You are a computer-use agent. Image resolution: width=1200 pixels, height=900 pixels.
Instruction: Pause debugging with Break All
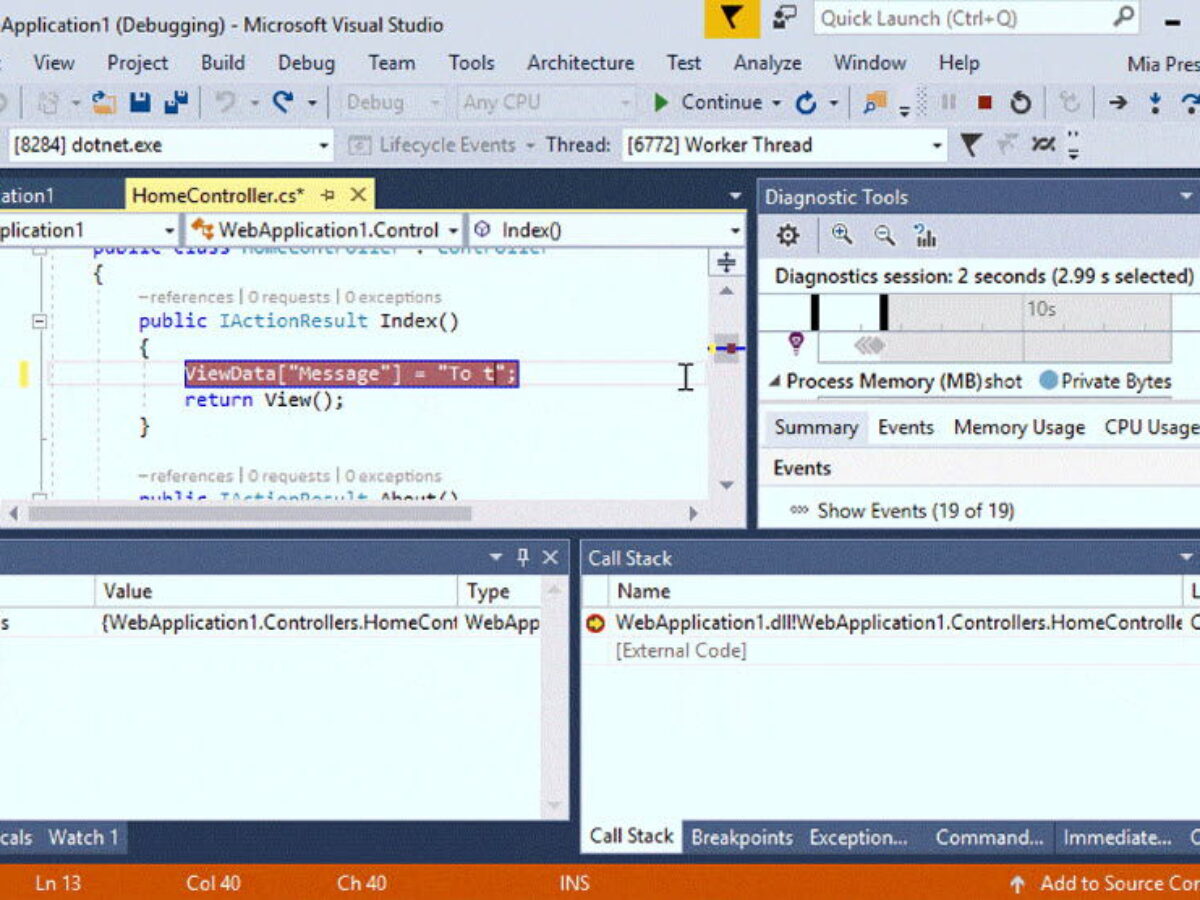pyautogui.click(x=948, y=102)
